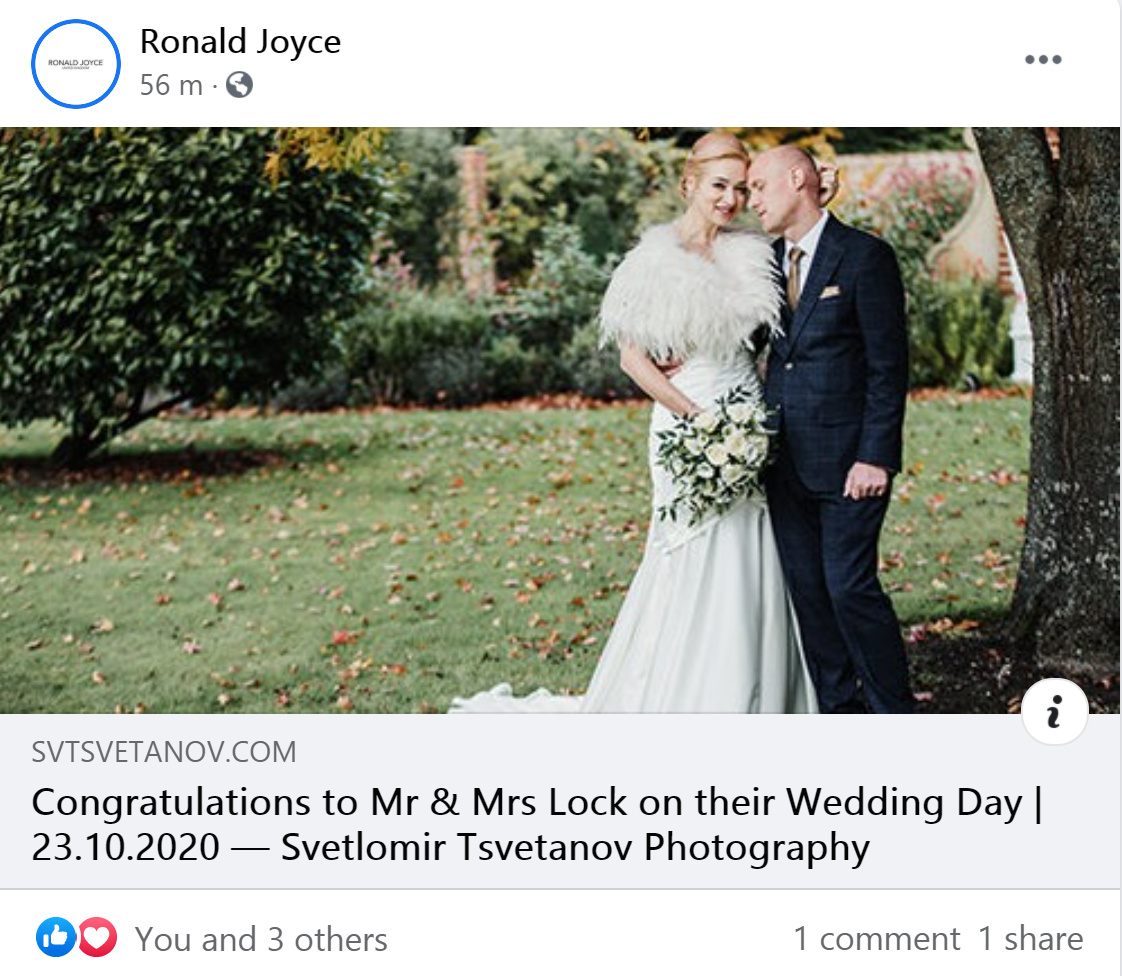Screen dimensions: 1122x976
Task: Open the 'Congratulations to Mr & Mrs Lock' headline
Action: tap(537, 824)
